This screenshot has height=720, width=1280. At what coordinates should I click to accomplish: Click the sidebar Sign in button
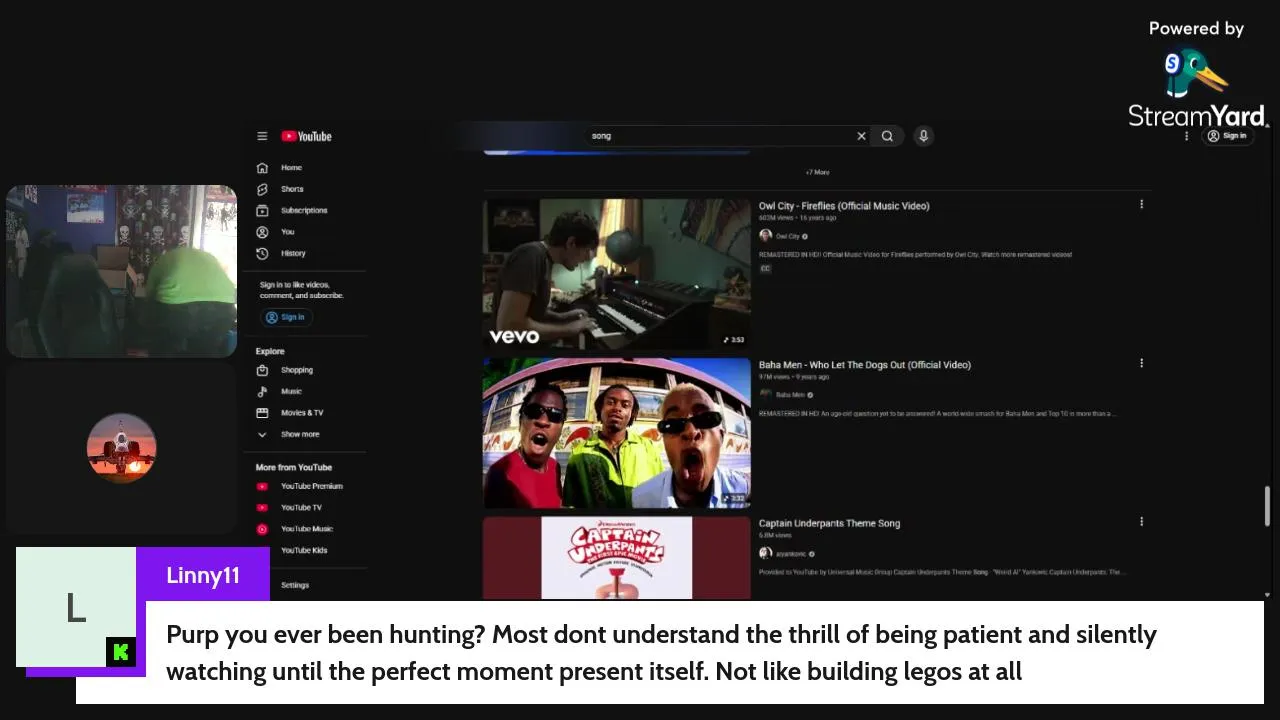click(x=286, y=317)
